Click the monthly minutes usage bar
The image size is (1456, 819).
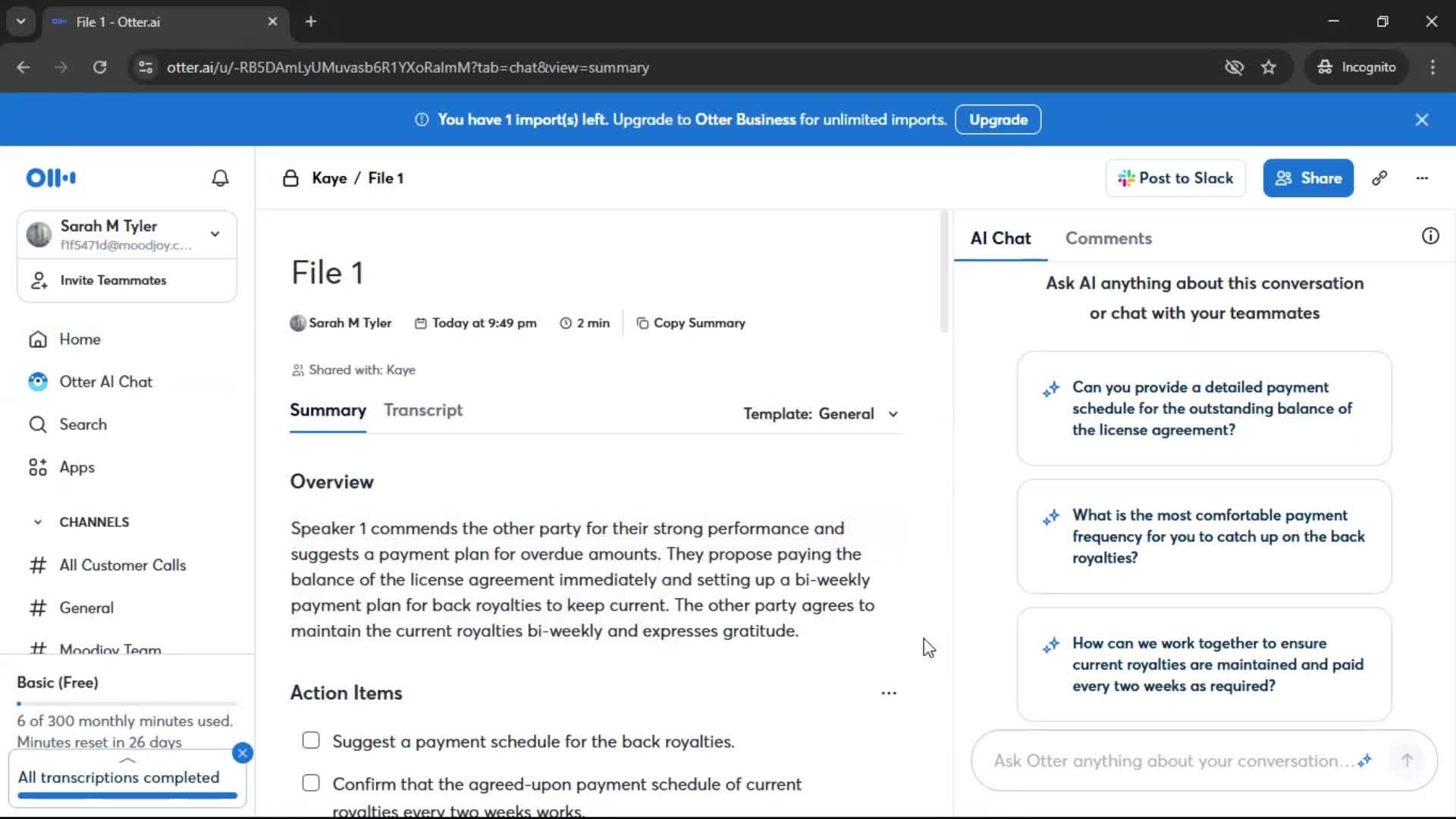pyautogui.click(x=127, y=704)
